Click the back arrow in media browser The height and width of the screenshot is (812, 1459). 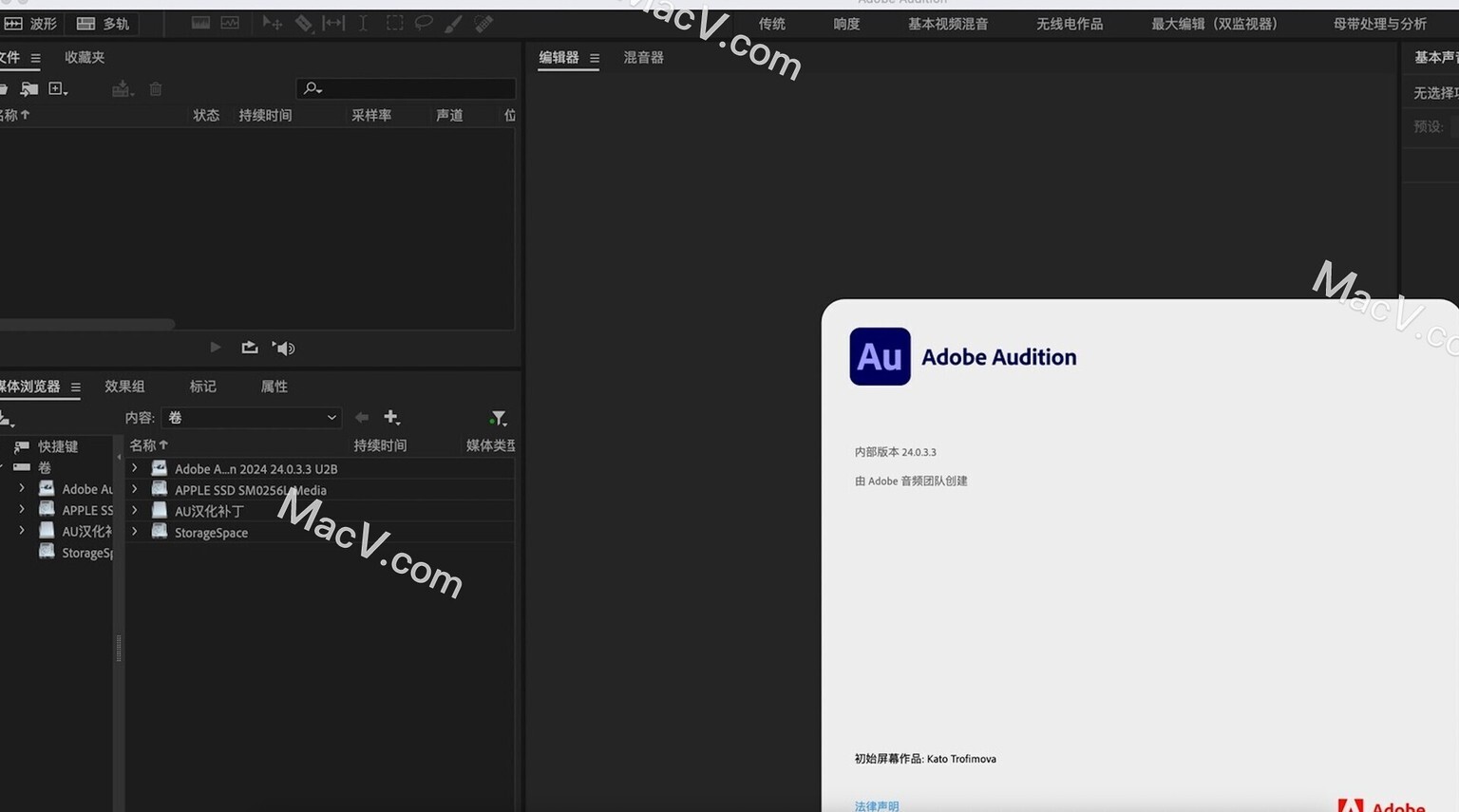coord(362,417)
